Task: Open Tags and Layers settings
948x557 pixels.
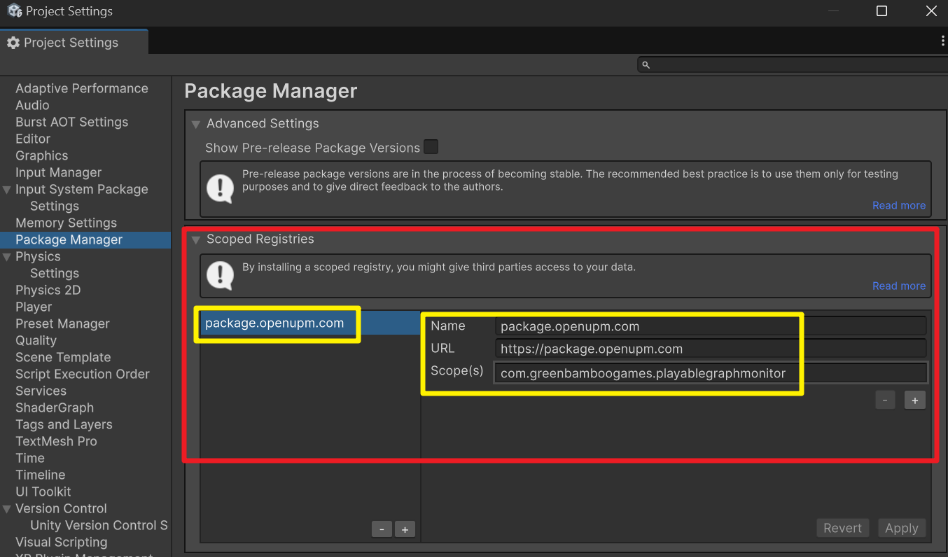Action: (x=63, y=425)
